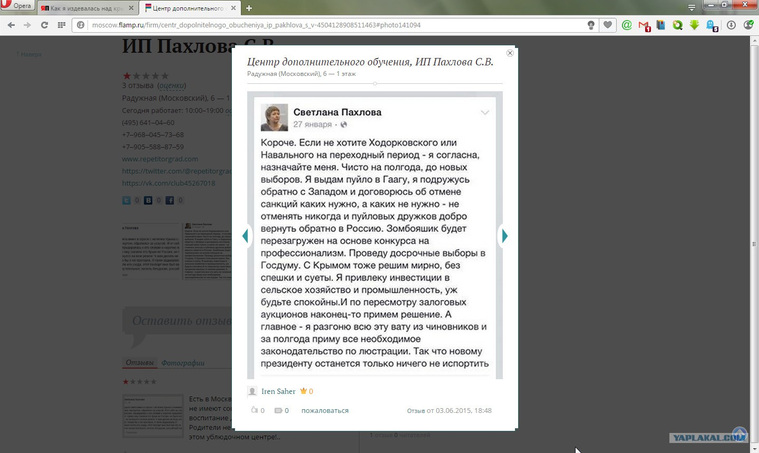759x453 pixels.
Task: Click the review screenshot thumbnail beside 'Есть в Москве'
Action: tap(153, 416)
